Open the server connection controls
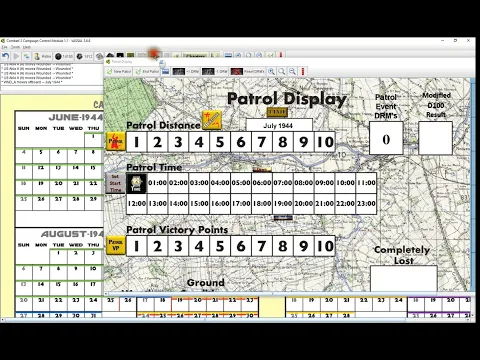Screen dimensions: 480x360 (26, 56)
